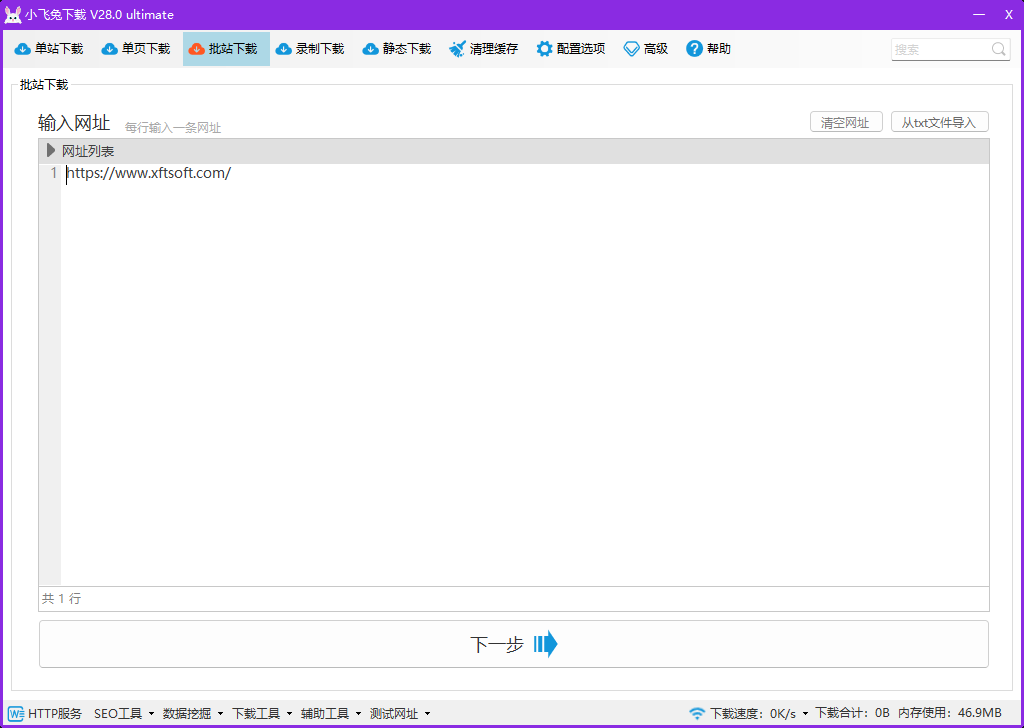The width and height of the screenshot is (1024, 728).
Task: Expand the 辅助工具 menu
Action: (330, 713)
